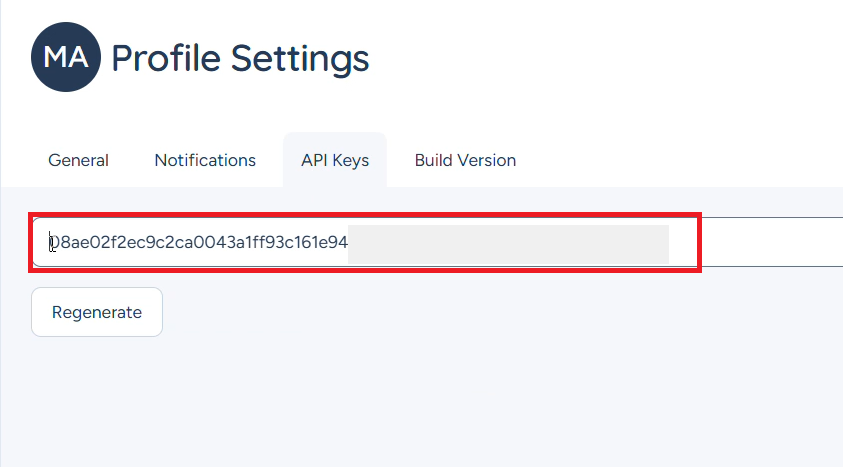Open the General tab
This screenshot has width=843, height=467.
click(78, 160)
